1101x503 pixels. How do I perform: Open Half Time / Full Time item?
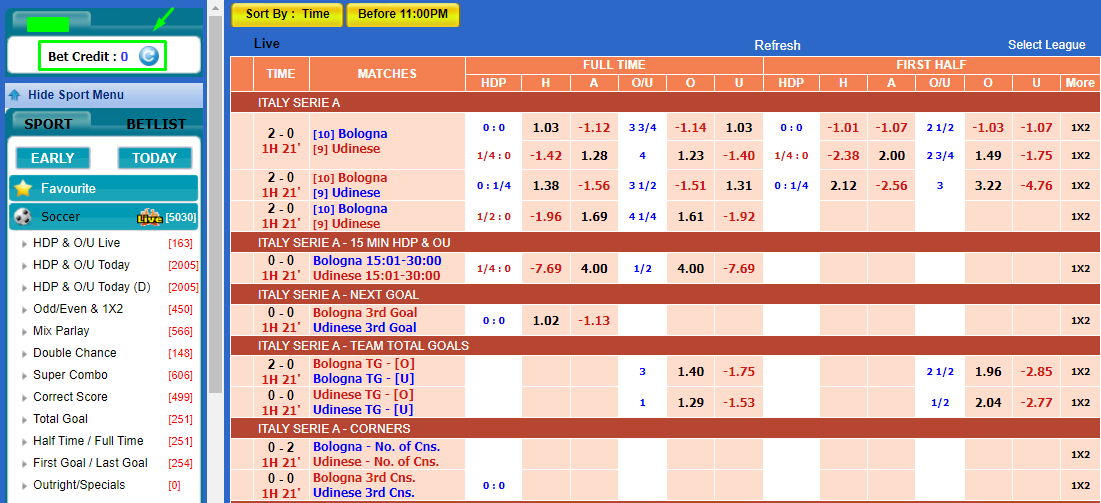click(x=88, y=440)
